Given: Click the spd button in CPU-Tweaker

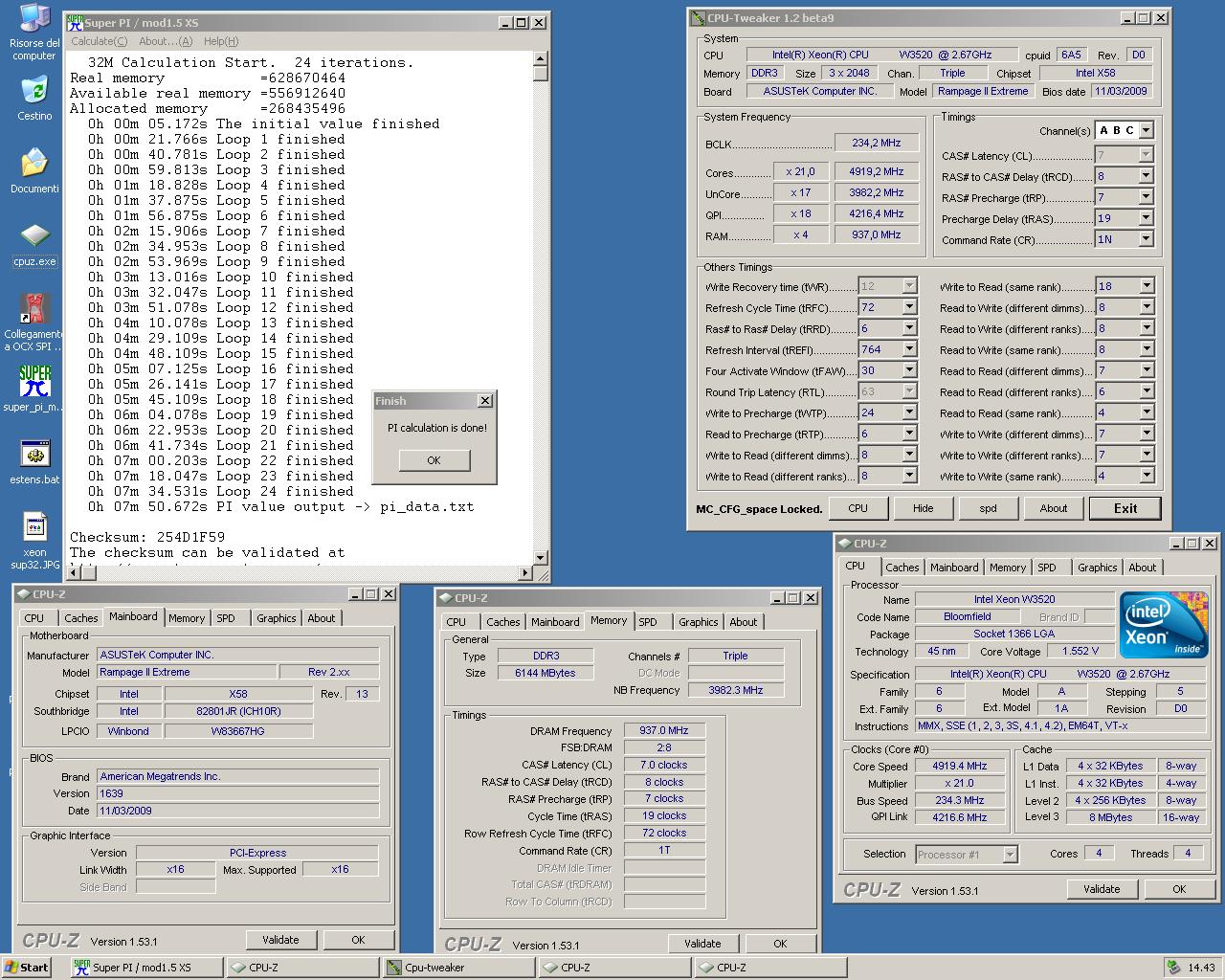Looking at the screenshot, I should [x=988, y=508].
